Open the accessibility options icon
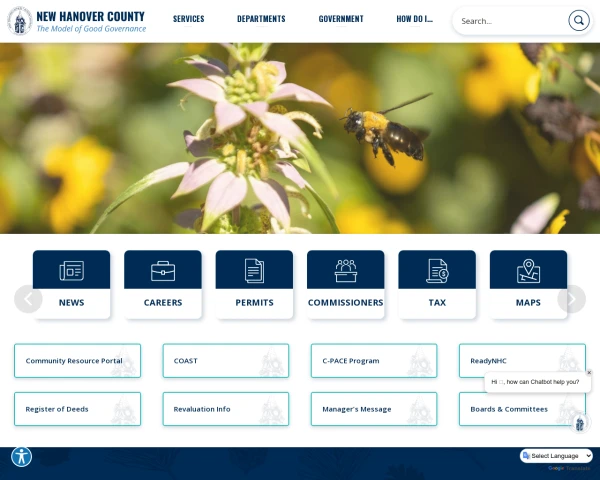Image resolution: width=600 pixels, height=480 pixels. (x=21, y=457)
